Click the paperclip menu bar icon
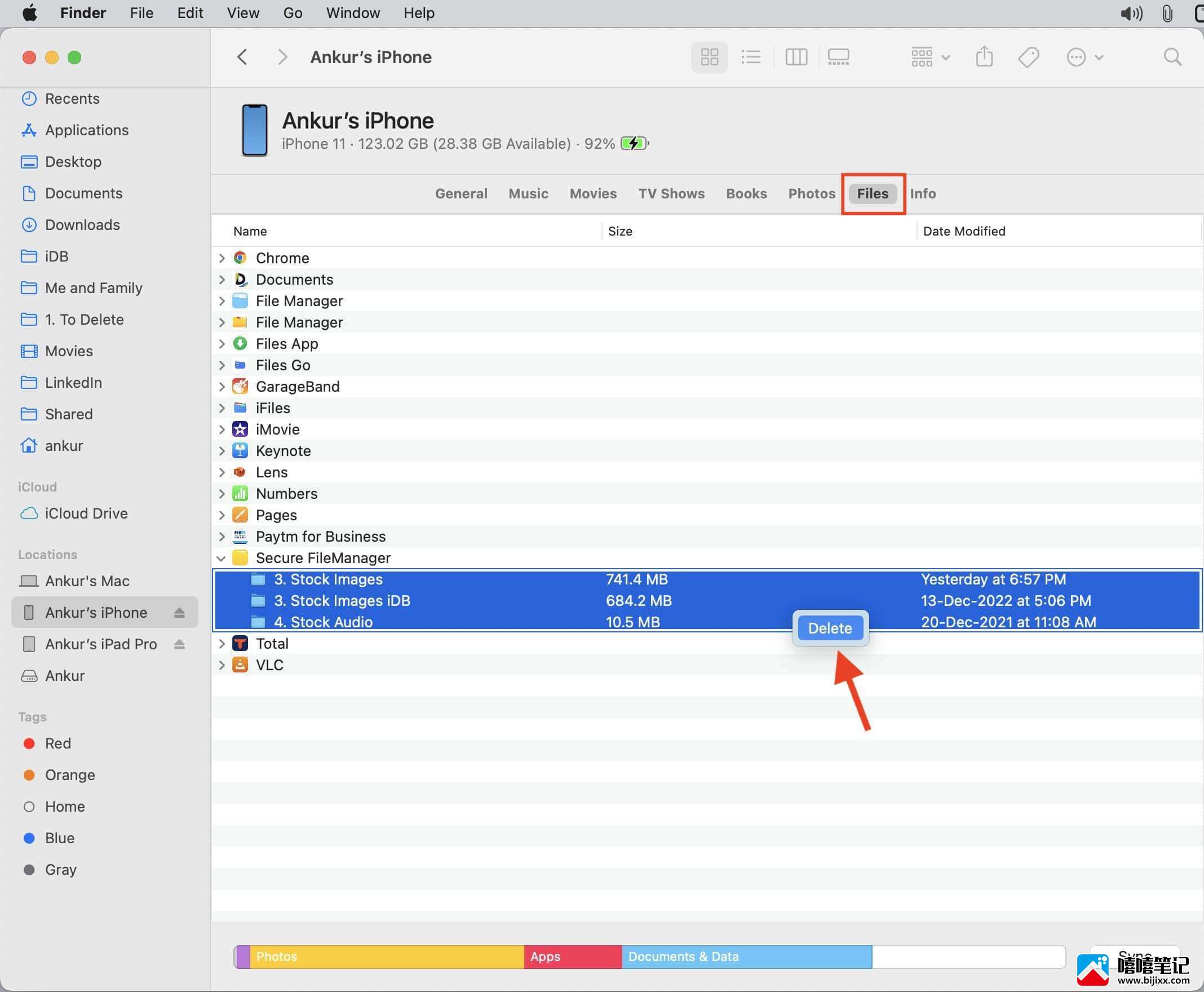1204x992 pixels. pyautogui.click(x=1167, y=12)
